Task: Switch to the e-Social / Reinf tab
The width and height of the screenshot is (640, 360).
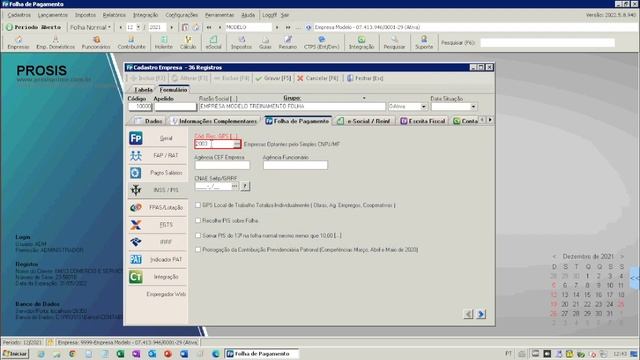Action: (x=364, y=121)
